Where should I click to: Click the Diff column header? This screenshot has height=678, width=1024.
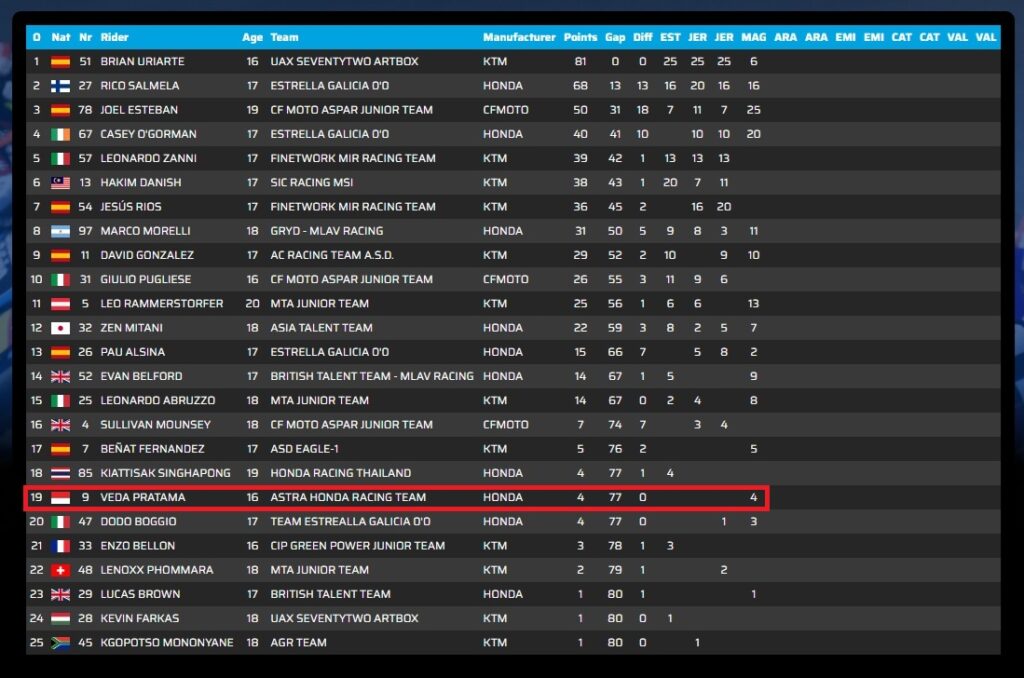(x=643, y=37)
